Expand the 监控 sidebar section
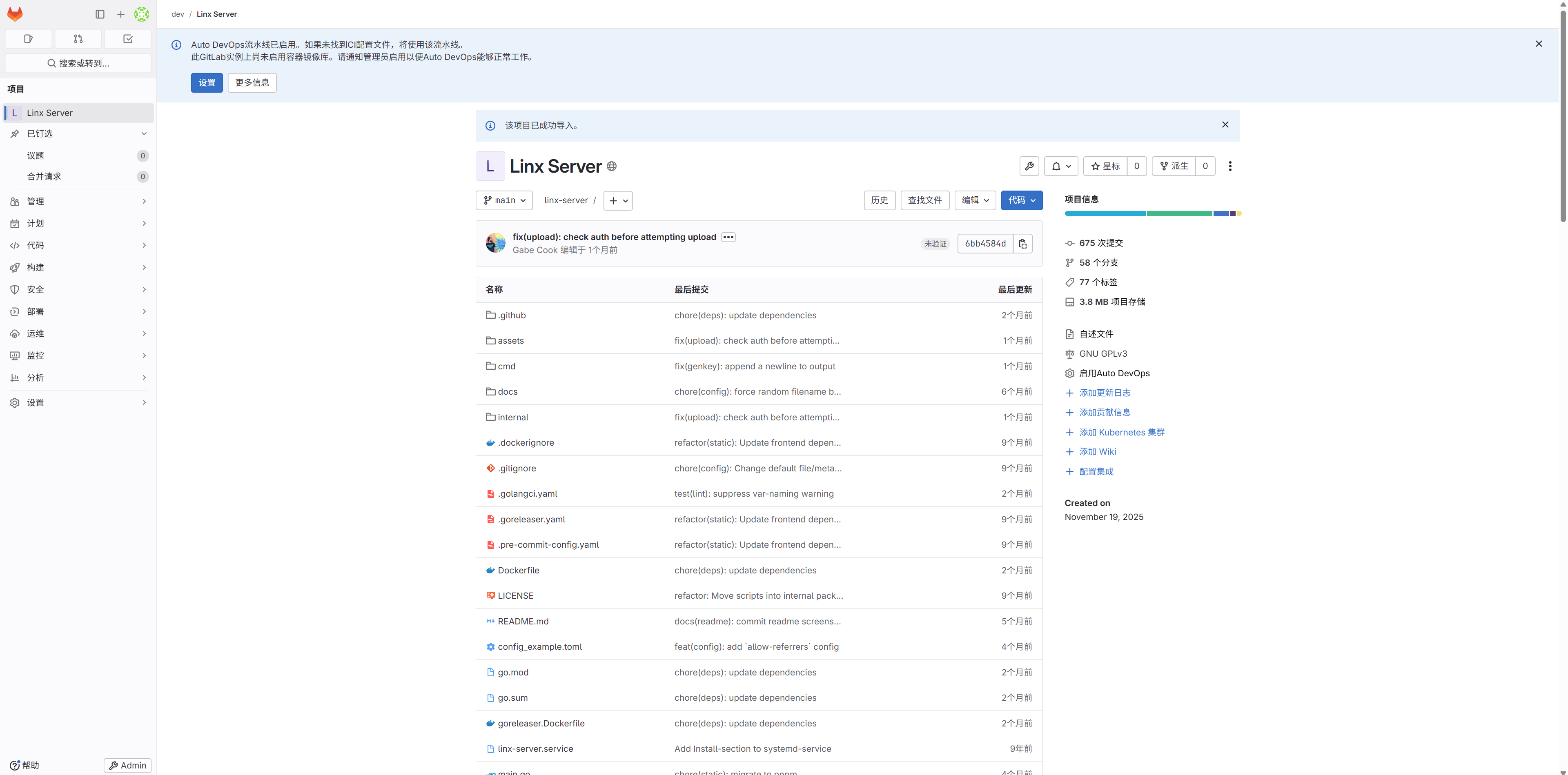Image resolution: width=1568 pixels, height=775 pixels. coord(78,355)
